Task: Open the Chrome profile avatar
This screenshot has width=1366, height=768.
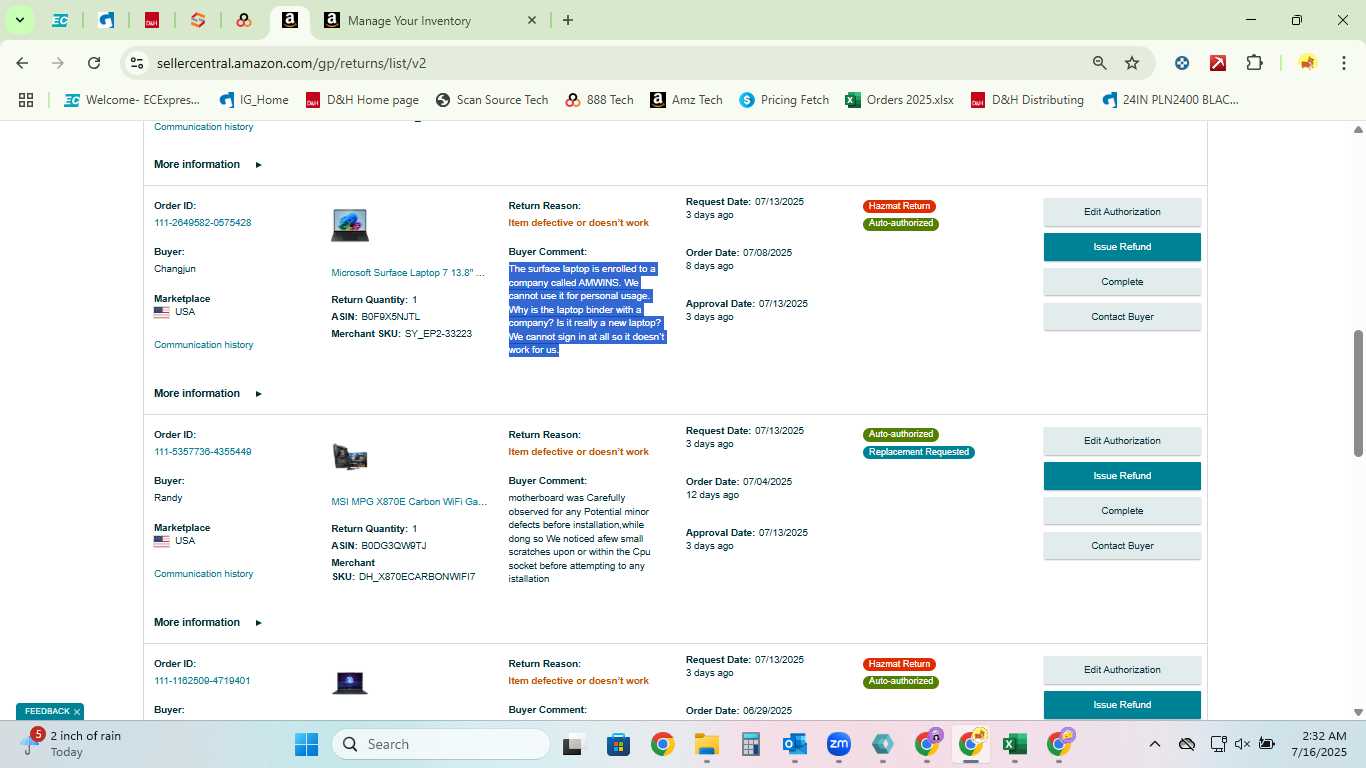Action: 1307,63
